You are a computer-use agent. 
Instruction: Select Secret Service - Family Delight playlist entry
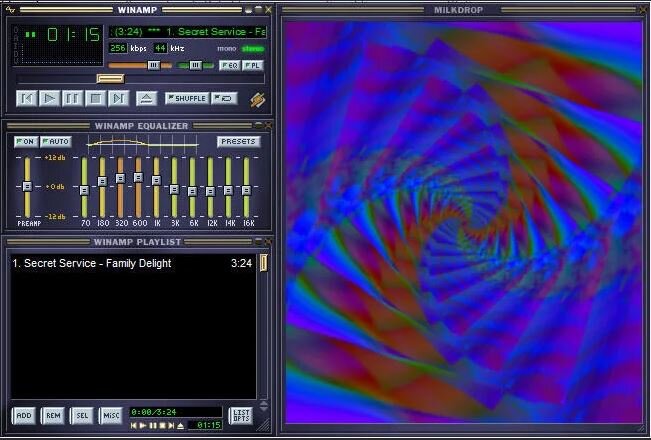132,263
